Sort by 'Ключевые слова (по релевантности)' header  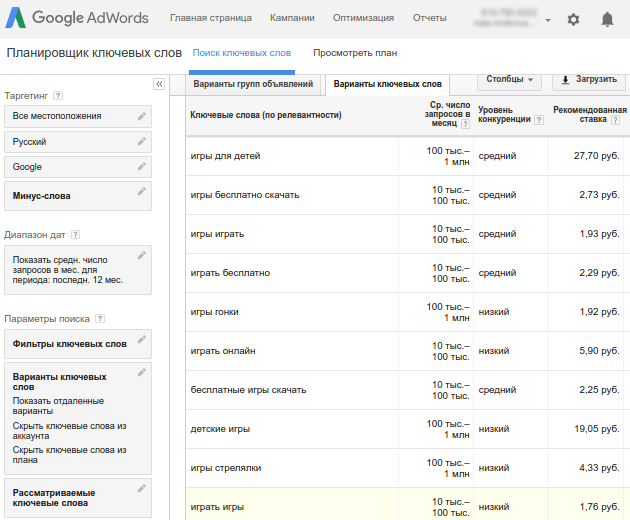(x=266, y=115)
